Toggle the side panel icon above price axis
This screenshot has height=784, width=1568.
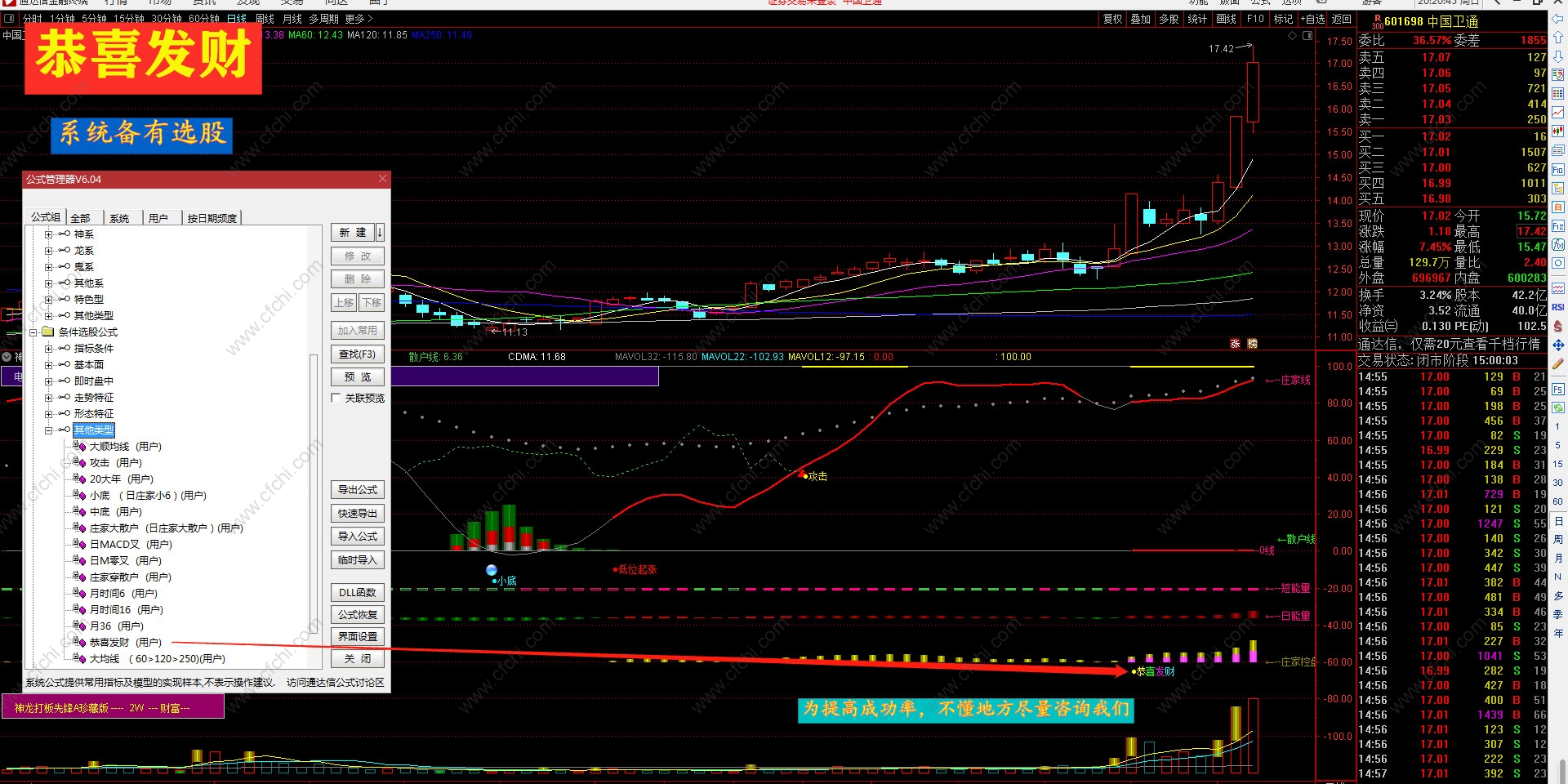[1307, 36]
